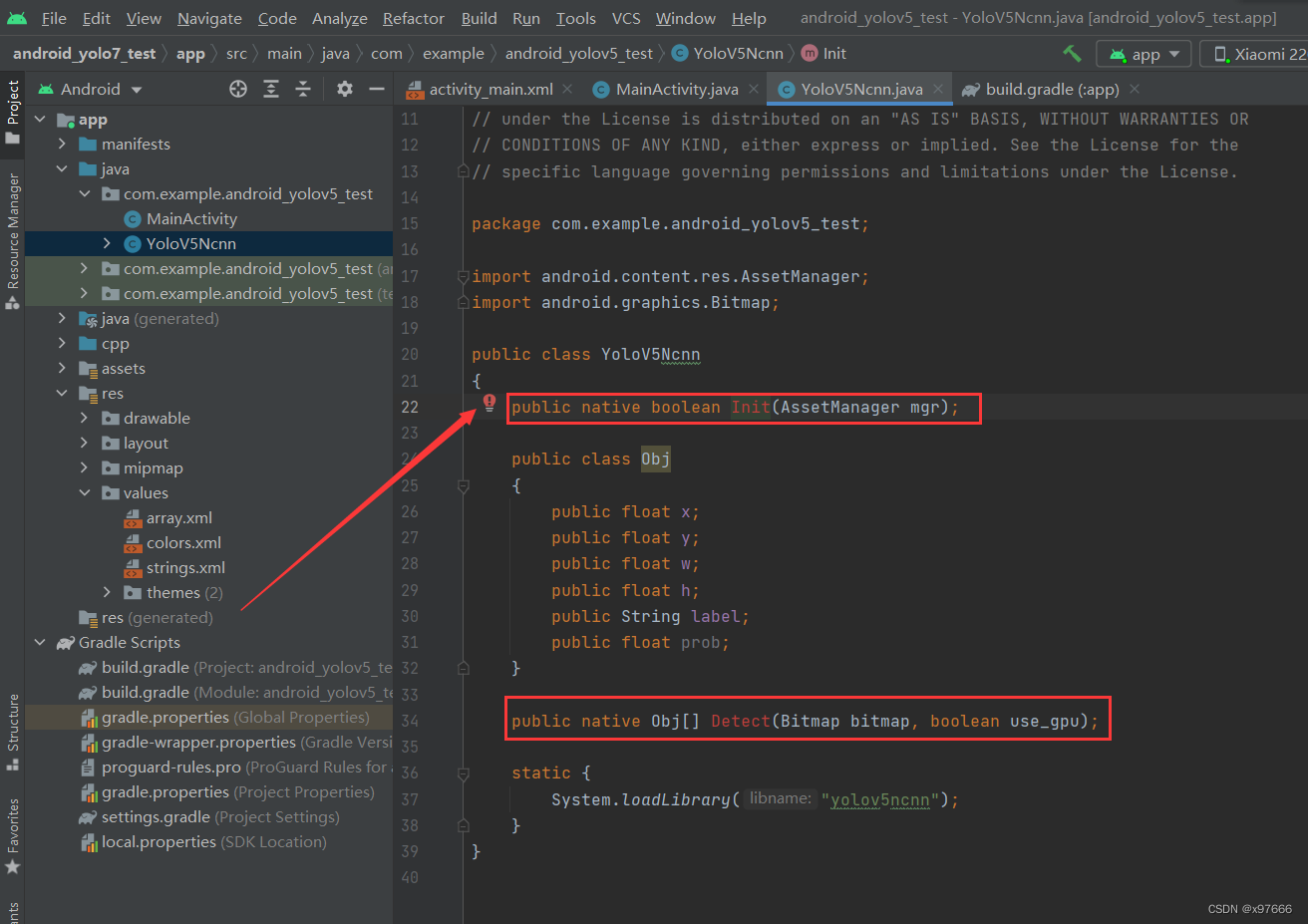The width and height of the screenshot is (1308, 924).
Task: Hide the Project panel with minus icon
Action: click(x=377, y=89)
